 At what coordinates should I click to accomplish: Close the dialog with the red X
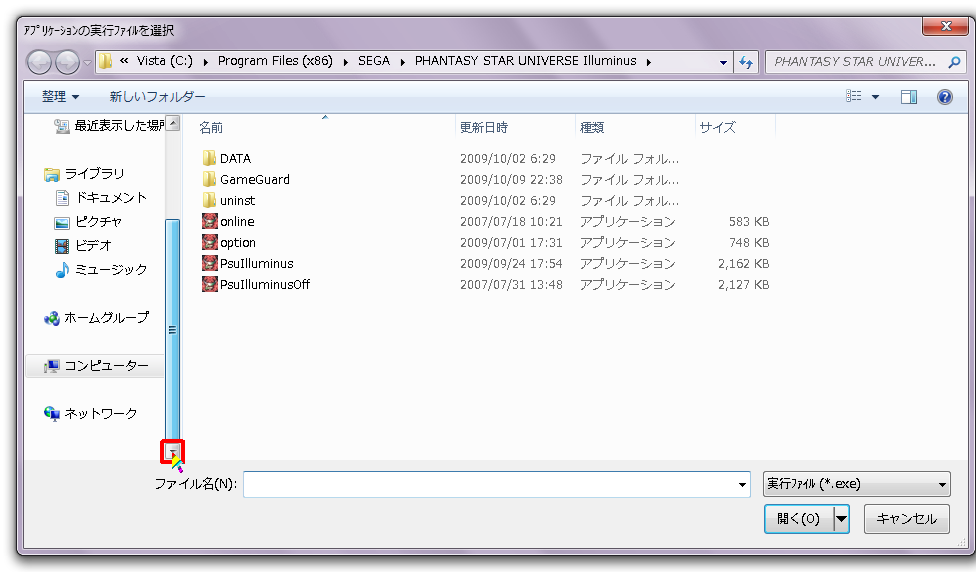coord(946,26)
